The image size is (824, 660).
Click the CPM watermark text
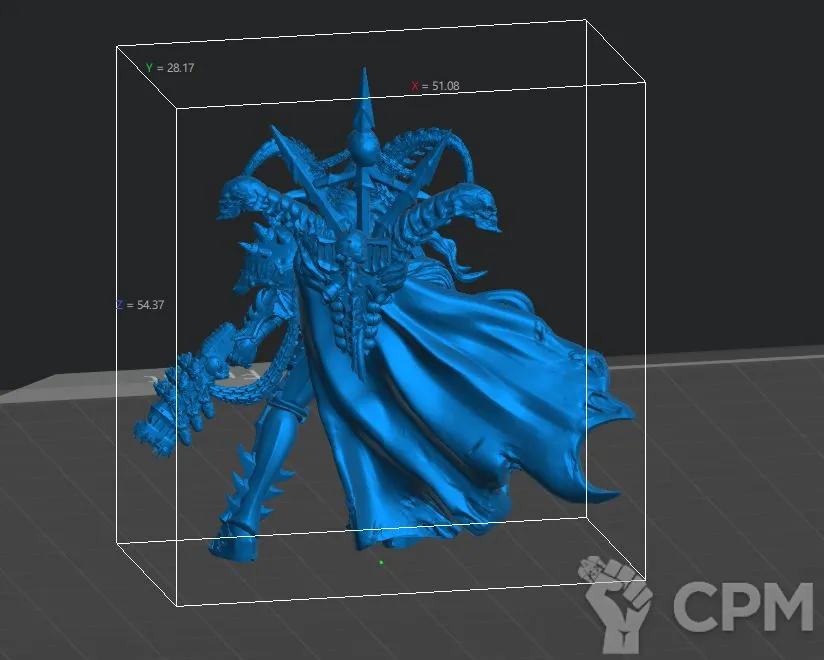click(x=742, y=606)
